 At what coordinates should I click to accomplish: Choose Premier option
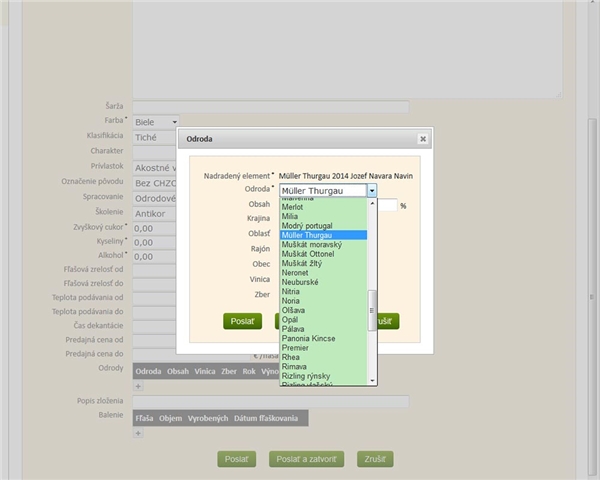point(323,348)
